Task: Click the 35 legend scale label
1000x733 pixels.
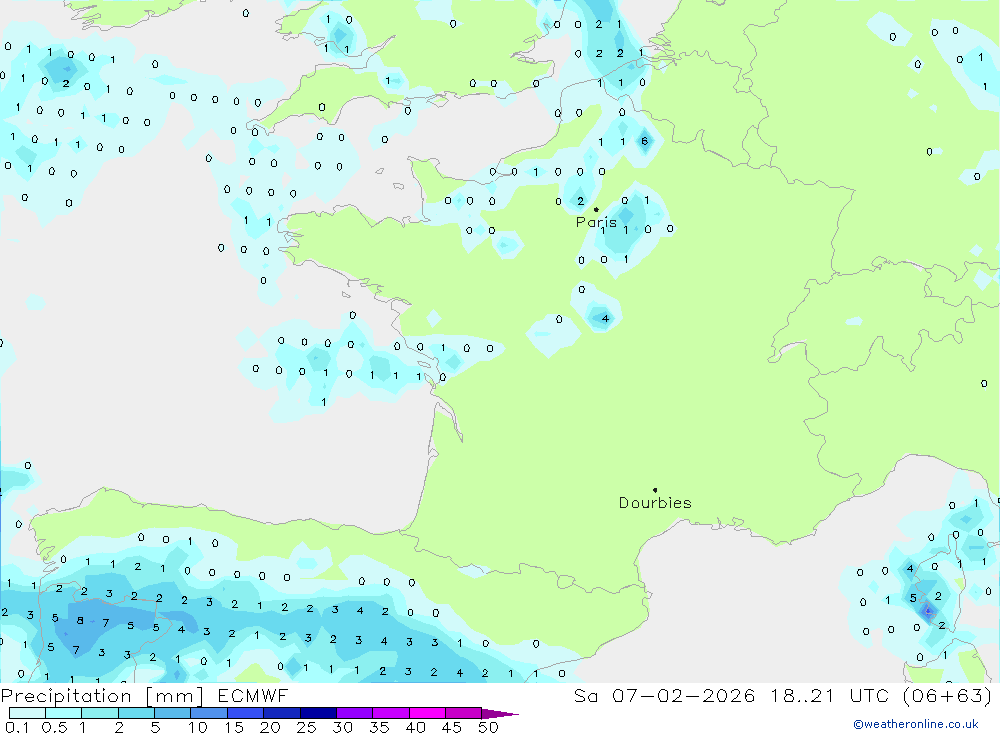Action: (379, 727)
